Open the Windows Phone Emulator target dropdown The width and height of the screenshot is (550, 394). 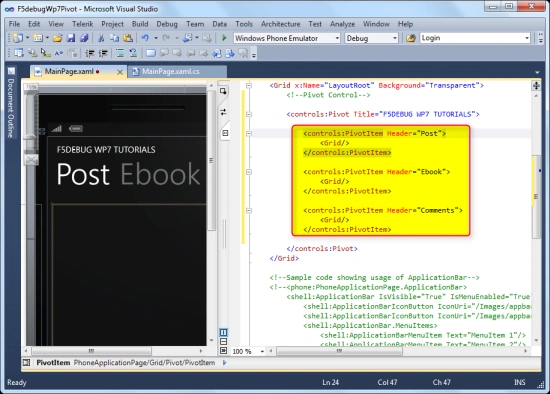pos(337,38)
